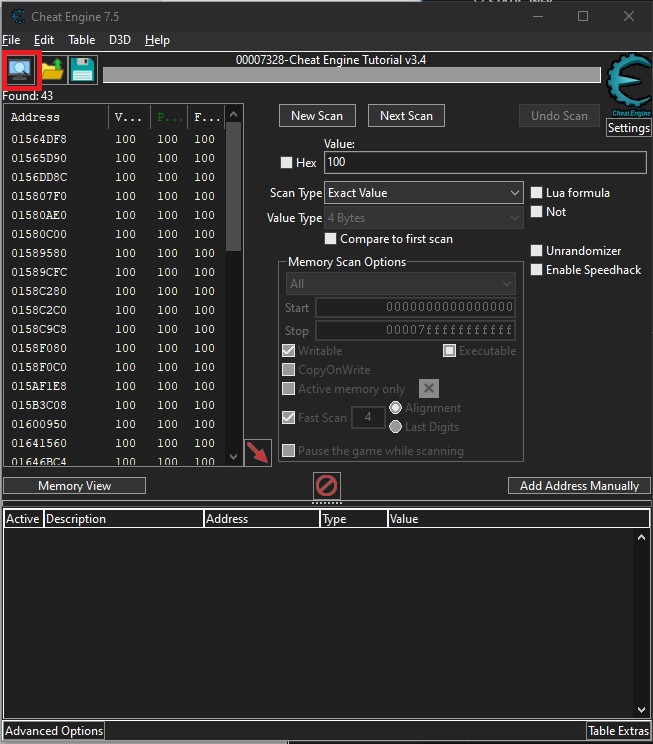This screenshot has width=653, height=744.
Task: Start a New Scan
Action: coord(317,116)
